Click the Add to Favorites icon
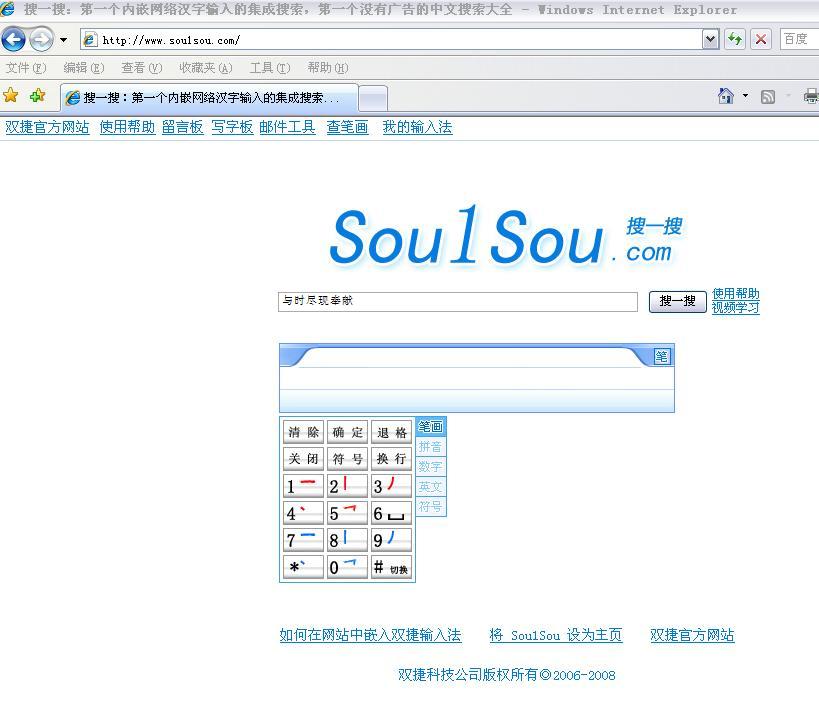 37,96
